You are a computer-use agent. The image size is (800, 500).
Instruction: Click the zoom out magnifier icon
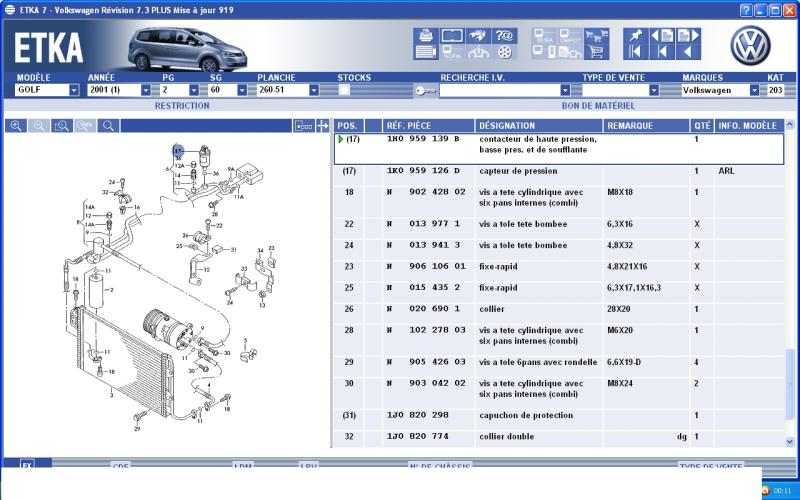(x=39, y=126)
